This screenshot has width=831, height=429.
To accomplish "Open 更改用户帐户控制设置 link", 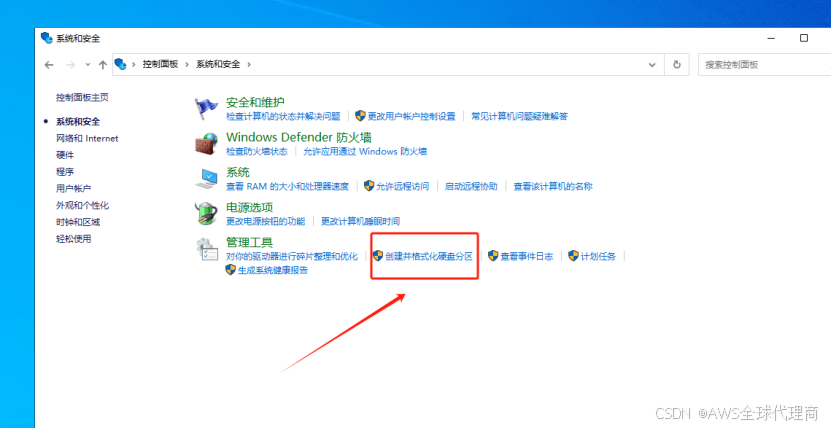I will 412,116.
